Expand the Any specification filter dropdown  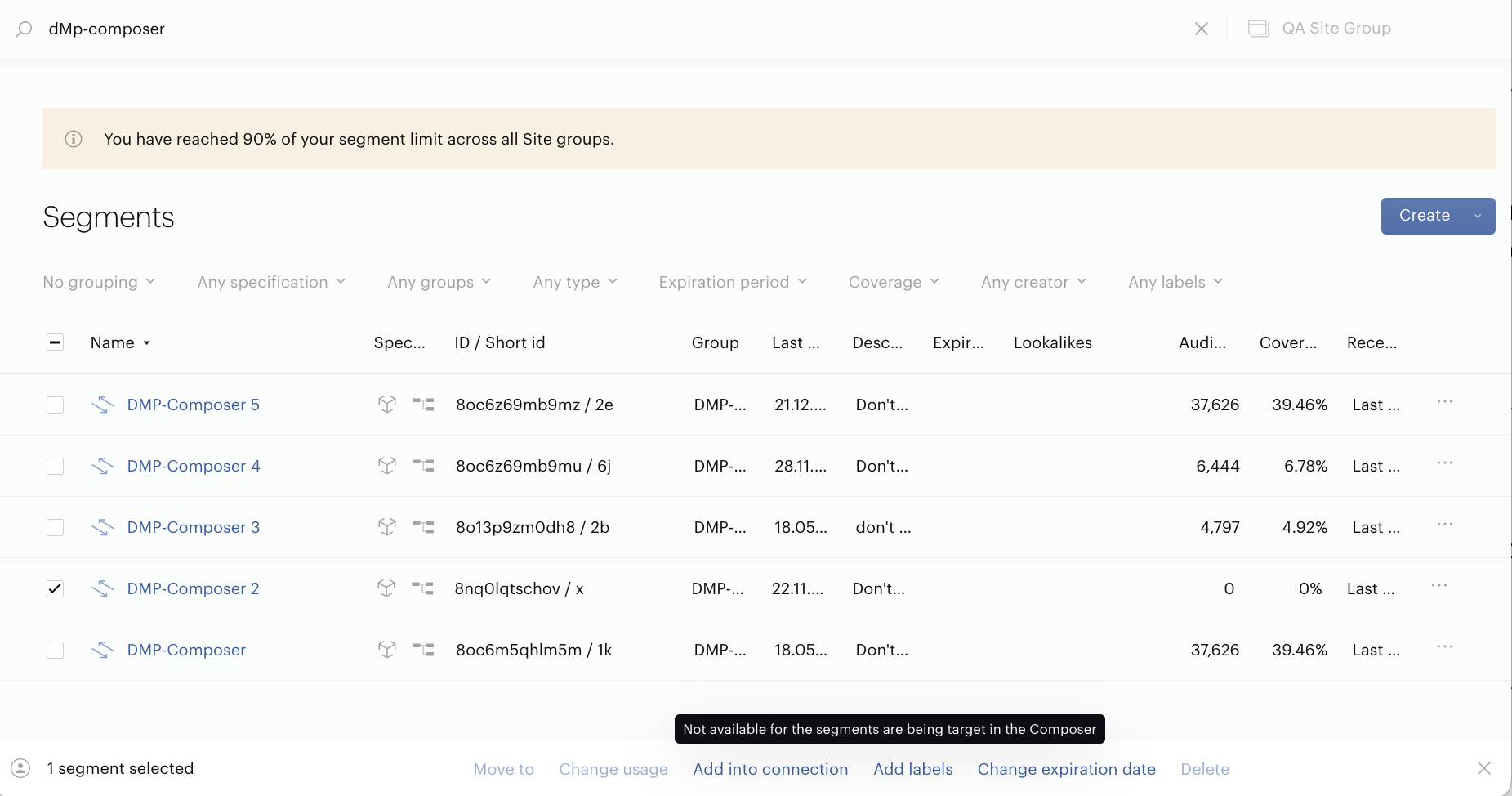click(x=271, y=282)
